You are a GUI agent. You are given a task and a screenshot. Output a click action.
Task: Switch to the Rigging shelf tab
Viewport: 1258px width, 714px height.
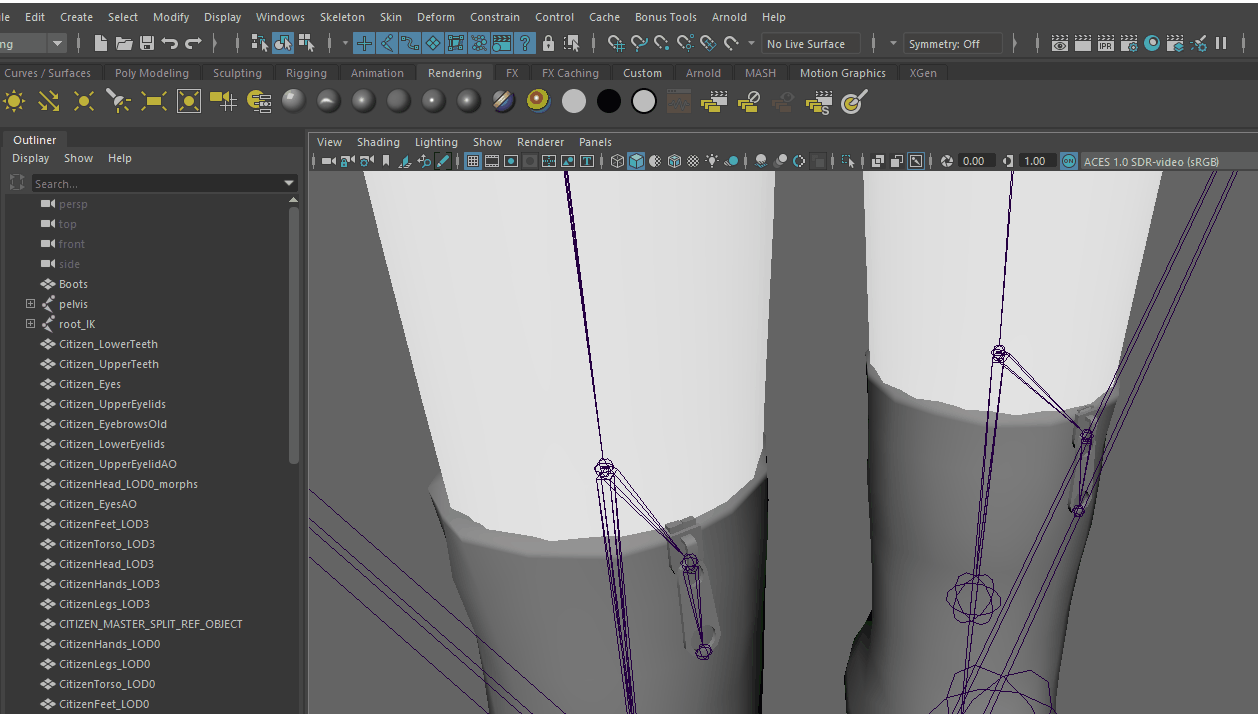[305, 73]
